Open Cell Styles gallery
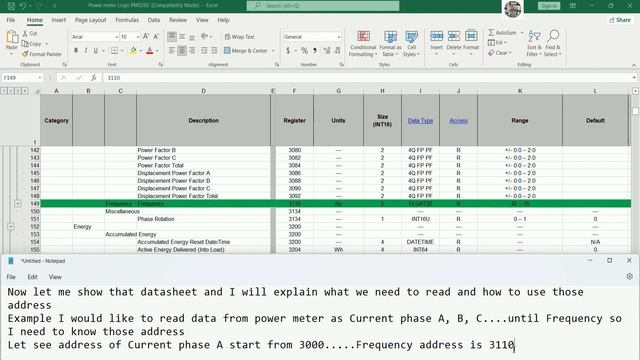This screenshot has height=360, width=640. [411, 43]
